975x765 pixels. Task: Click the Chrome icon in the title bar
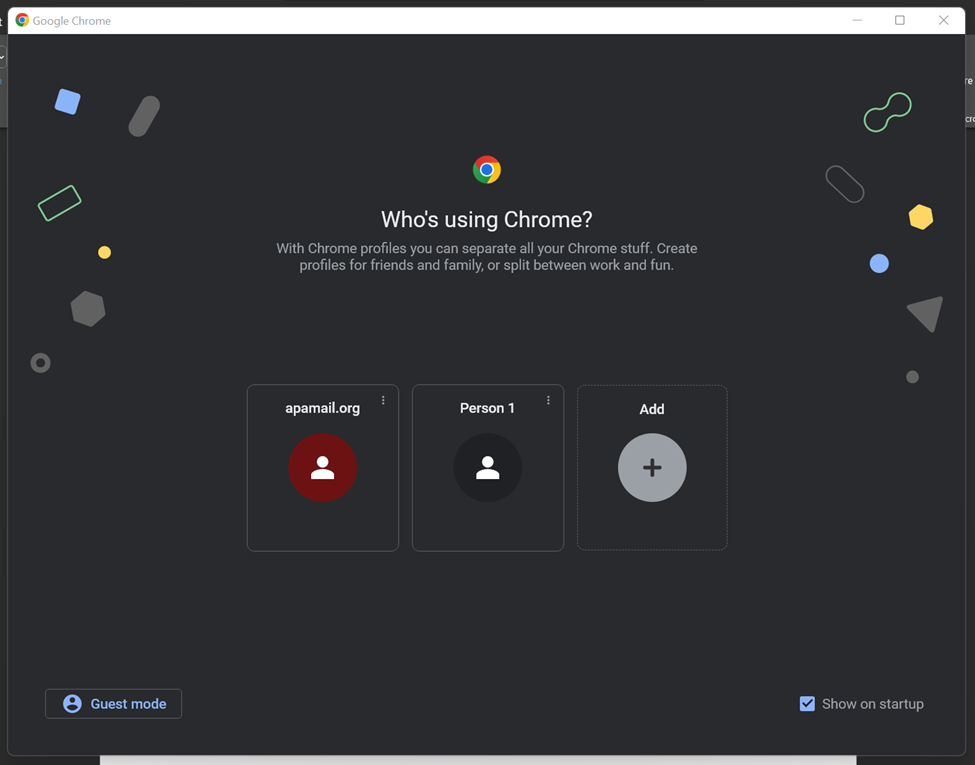tap(22, 20)
